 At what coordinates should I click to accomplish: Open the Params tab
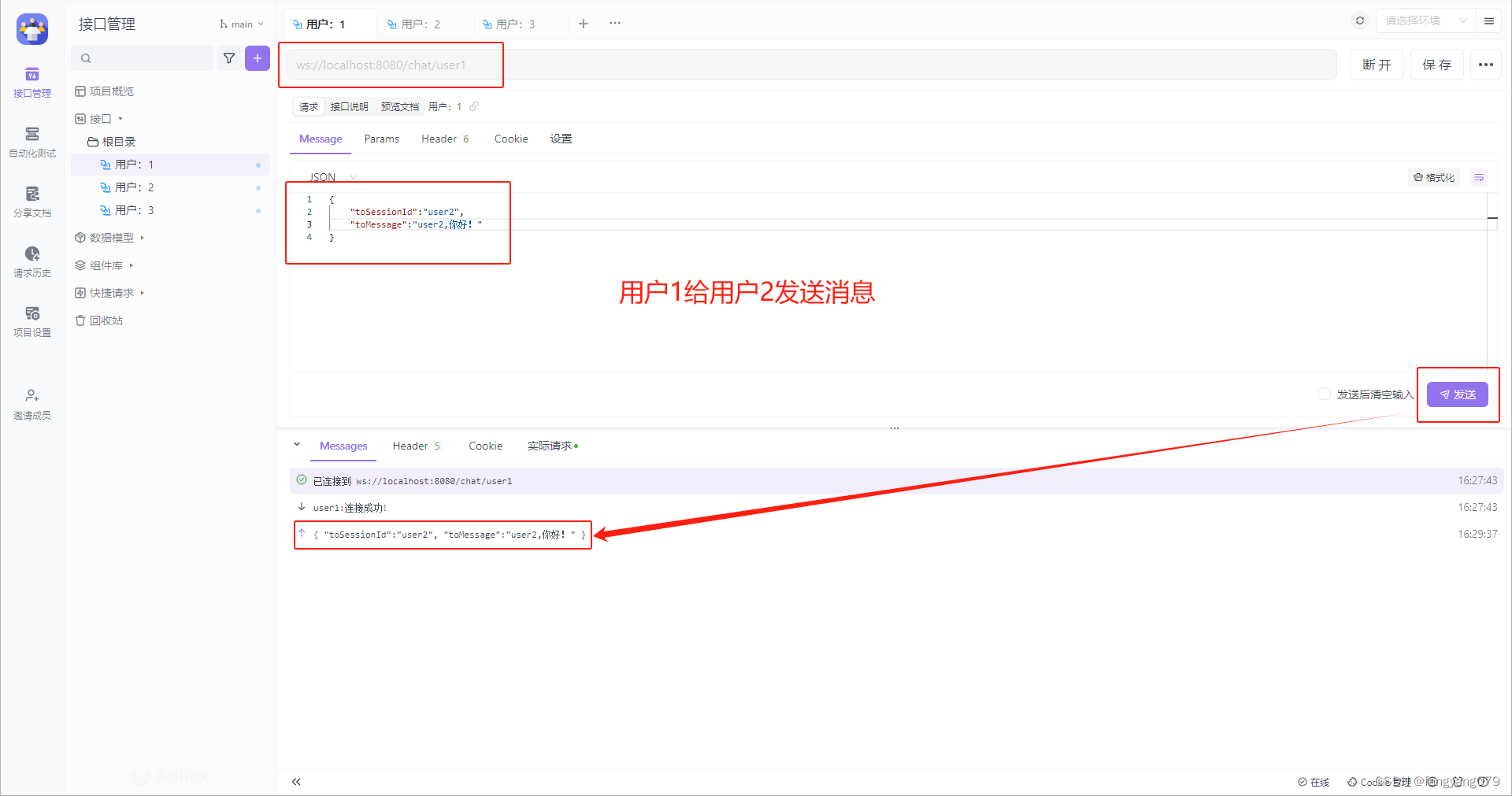point(382,139)
